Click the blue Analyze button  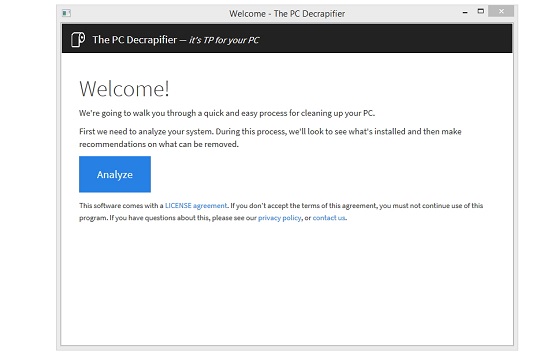tap(115, 174)
